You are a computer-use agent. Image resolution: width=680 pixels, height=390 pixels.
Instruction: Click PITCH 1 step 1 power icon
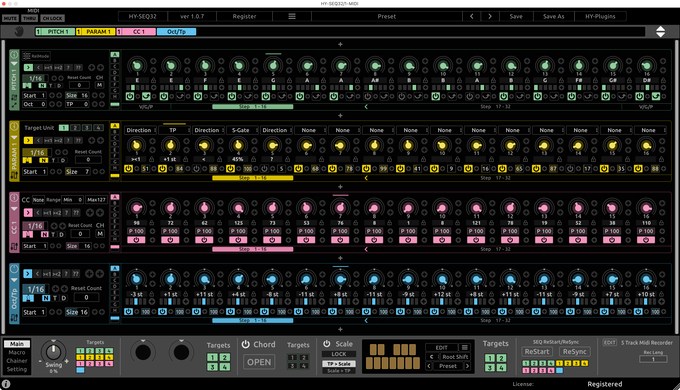[130, 96]
